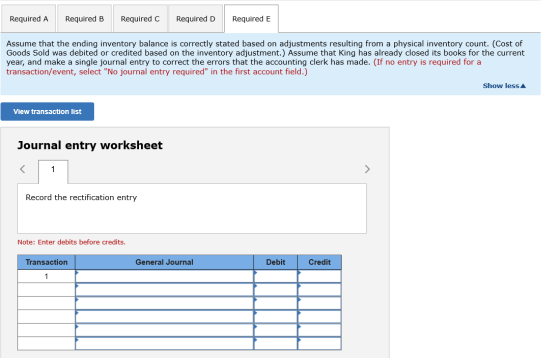Viewport: 560px width, 360px height.
Task: Open account dropdown in third journal row
Action: pyautogui.click(x=164, y=303)
